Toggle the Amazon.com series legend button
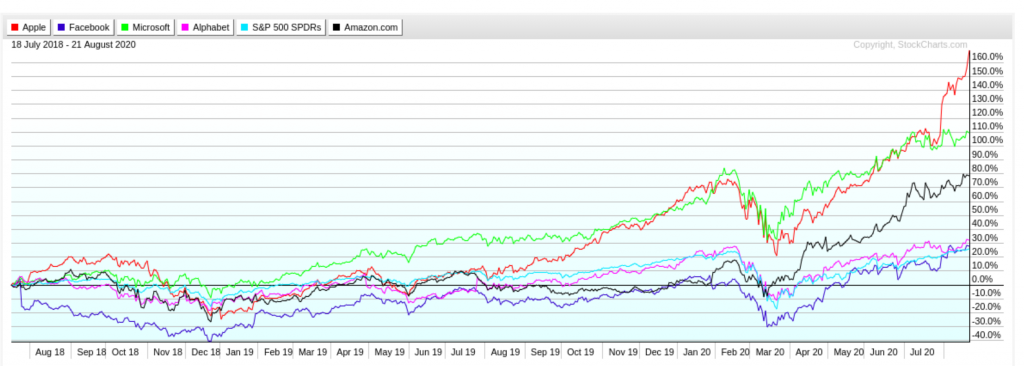Image resolution: width=1024 pixels, height=366 pixels. coord(365,27)
